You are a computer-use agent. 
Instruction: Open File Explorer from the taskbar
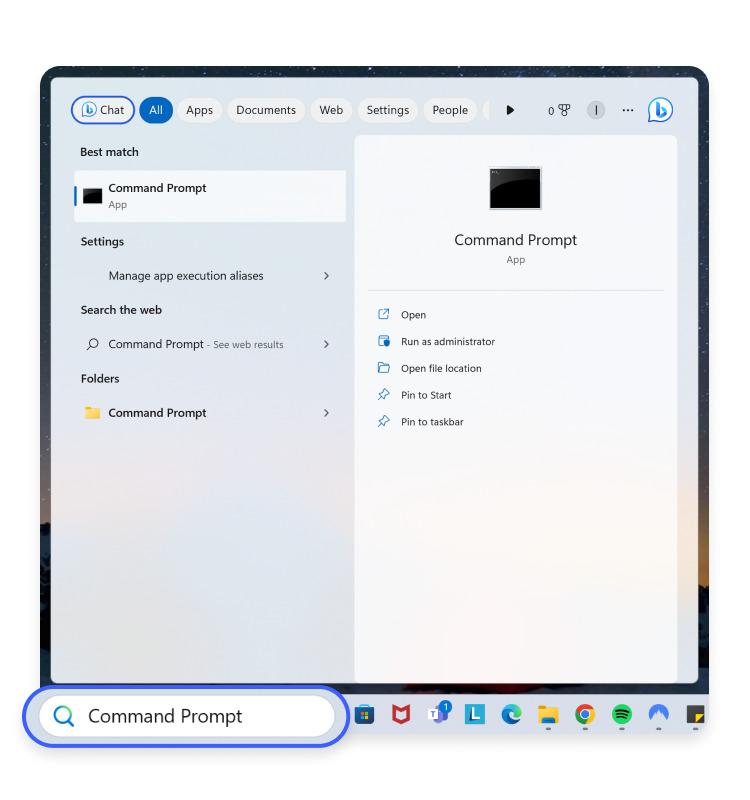(x=548, y=715)
